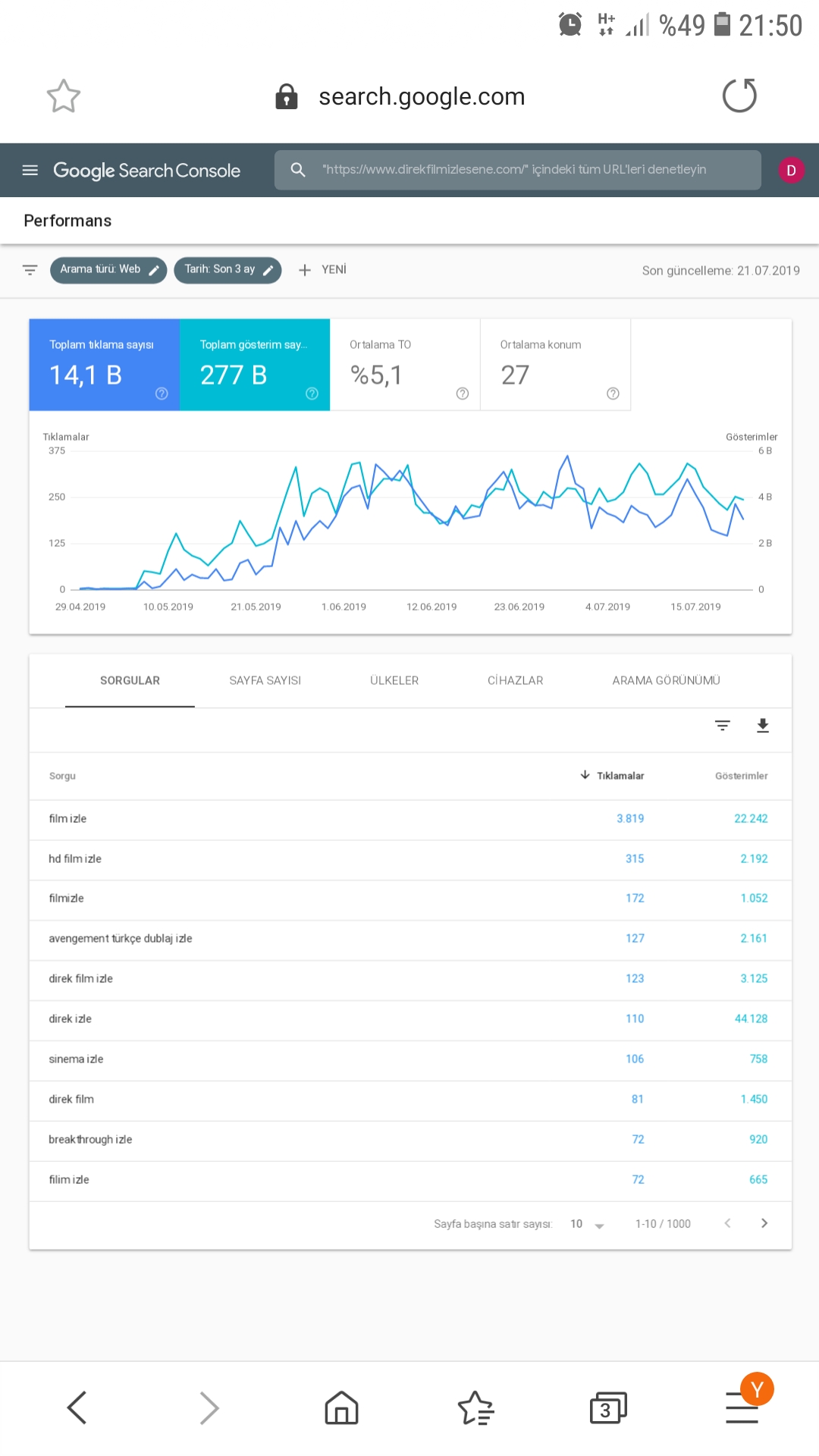Screen dimensions: 819x1456
Task: Edit the Tarih: Son 3 ay filter
Action: point(227,270)
